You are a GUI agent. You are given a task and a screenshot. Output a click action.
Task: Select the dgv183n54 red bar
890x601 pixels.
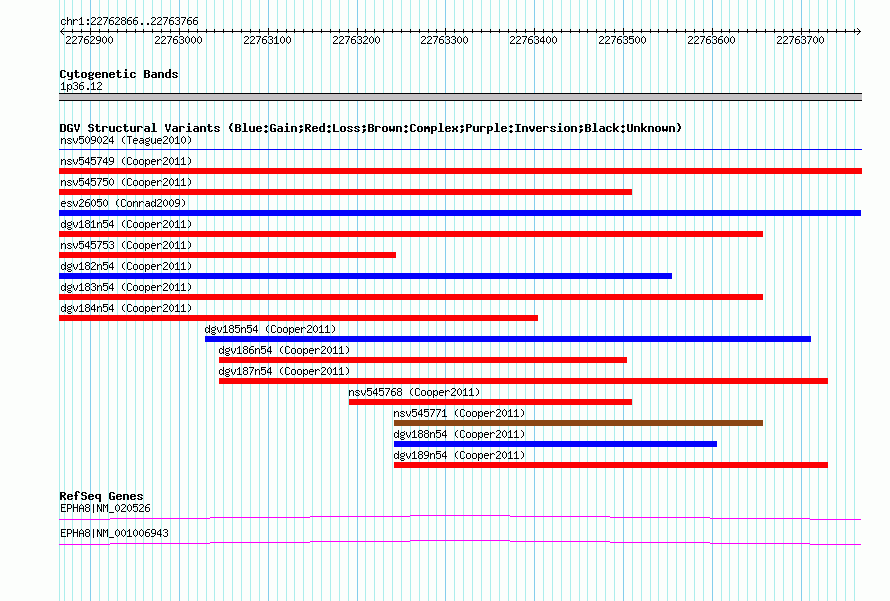point(411,297)
